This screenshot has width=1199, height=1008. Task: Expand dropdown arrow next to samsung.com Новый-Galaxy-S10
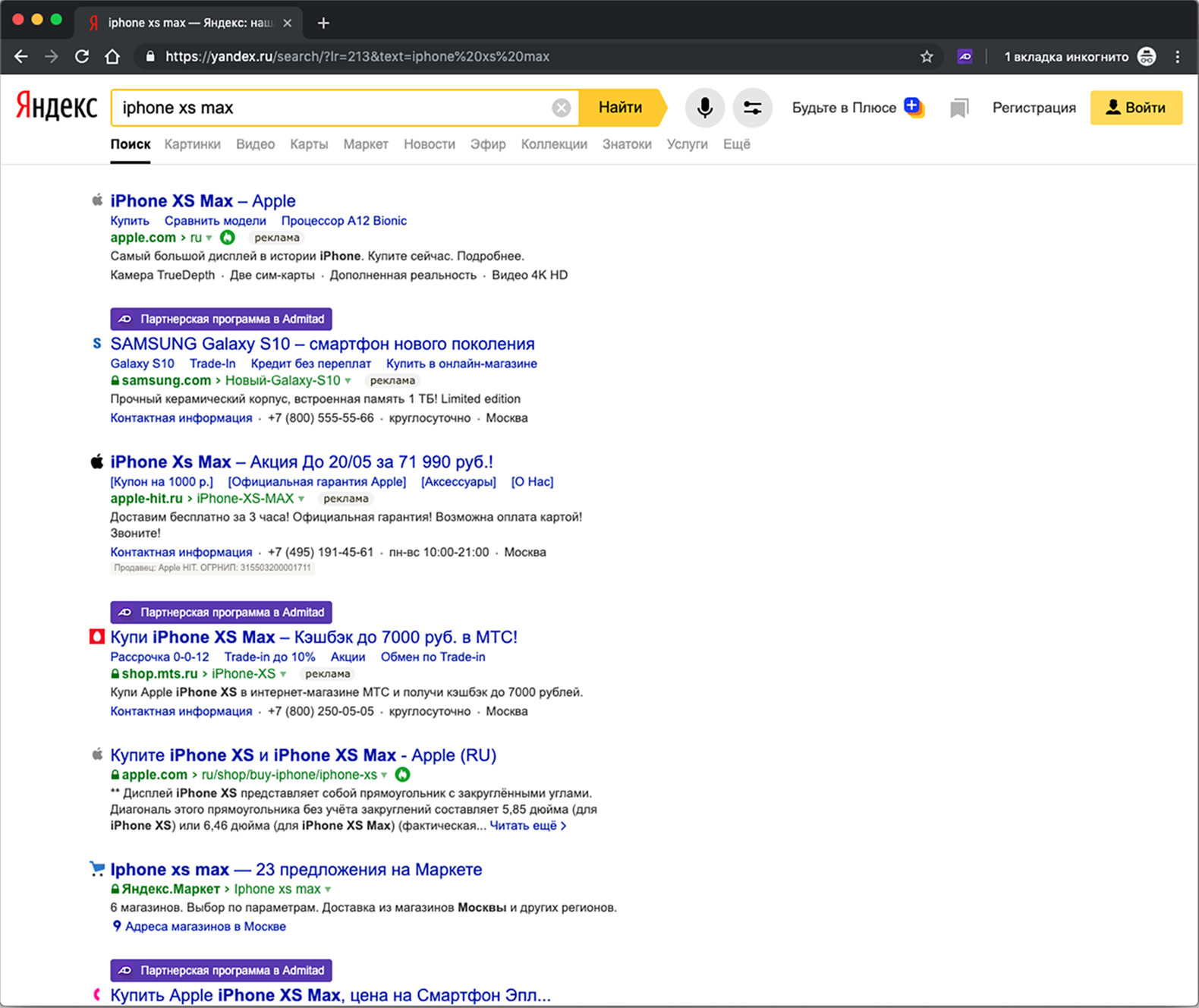click(x=348, y=381)
